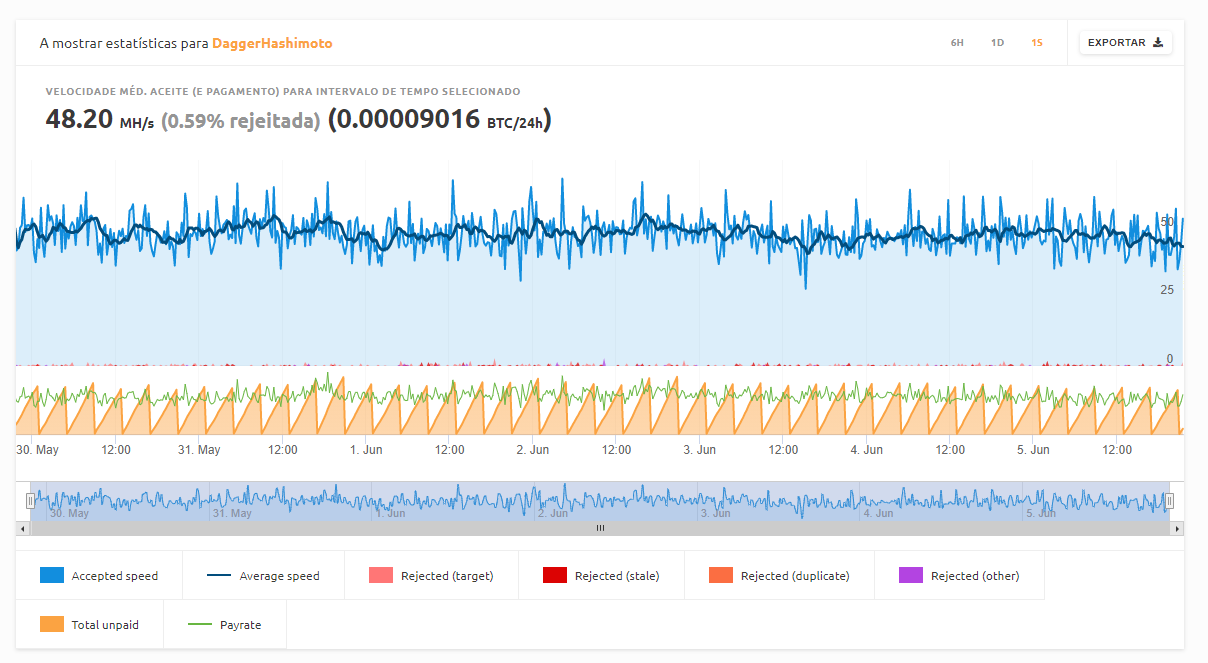Viewport: 1208px width, 663px height.
Task: Click the 50 y-axis label
Action: coord(1167,220)
